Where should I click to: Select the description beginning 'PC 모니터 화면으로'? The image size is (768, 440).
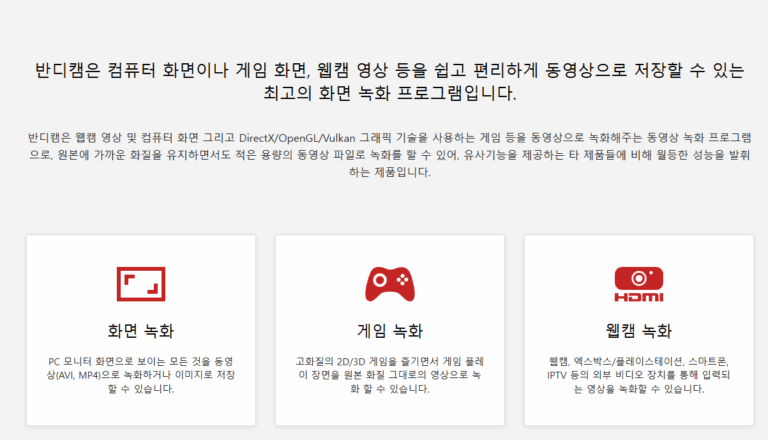[141, 375]
